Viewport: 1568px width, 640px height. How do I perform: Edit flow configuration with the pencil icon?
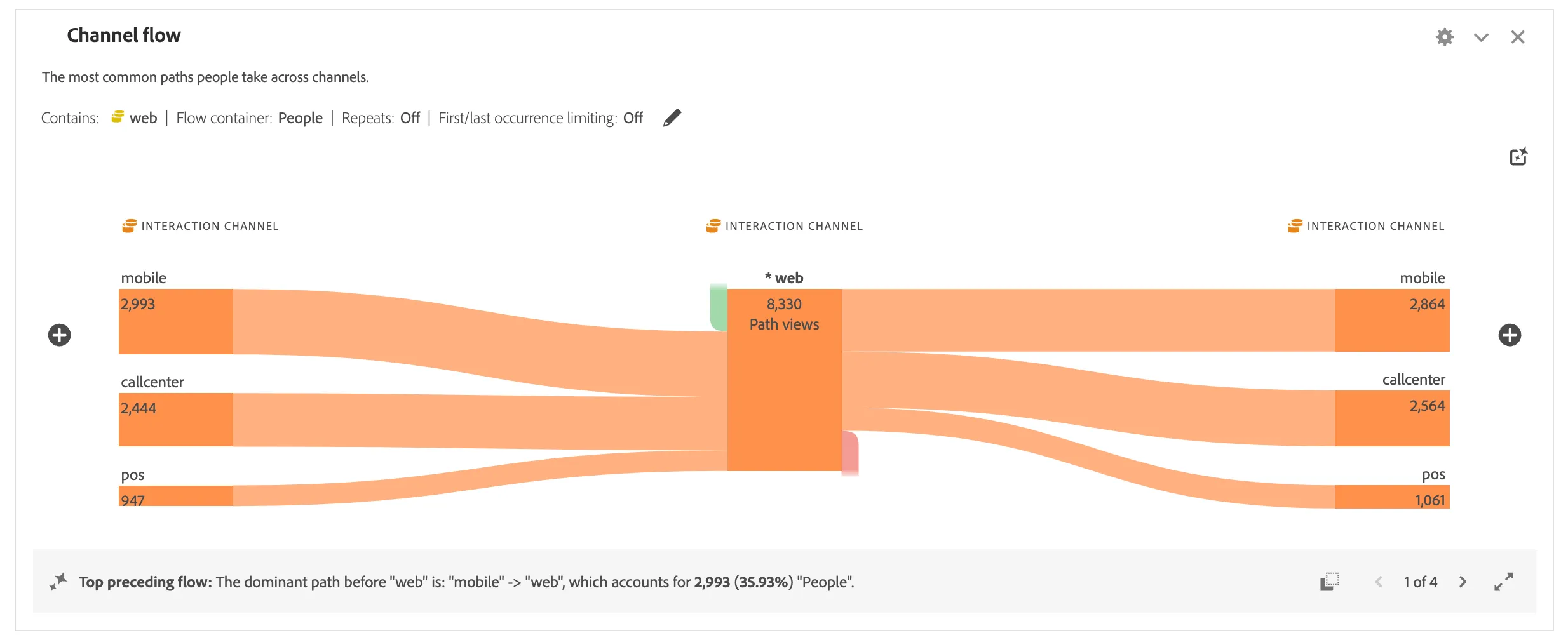(x=672, y=118)
